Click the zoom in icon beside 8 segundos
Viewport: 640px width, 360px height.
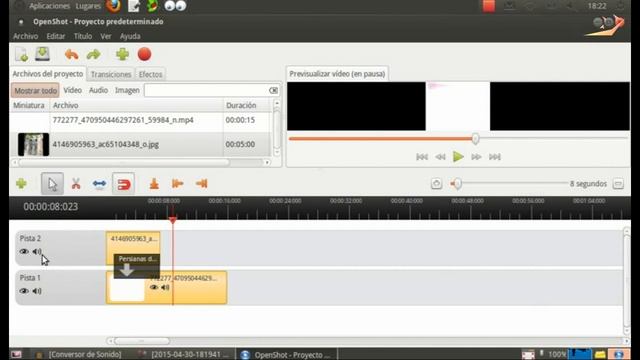pyautogui.click(x=618, y=184)
